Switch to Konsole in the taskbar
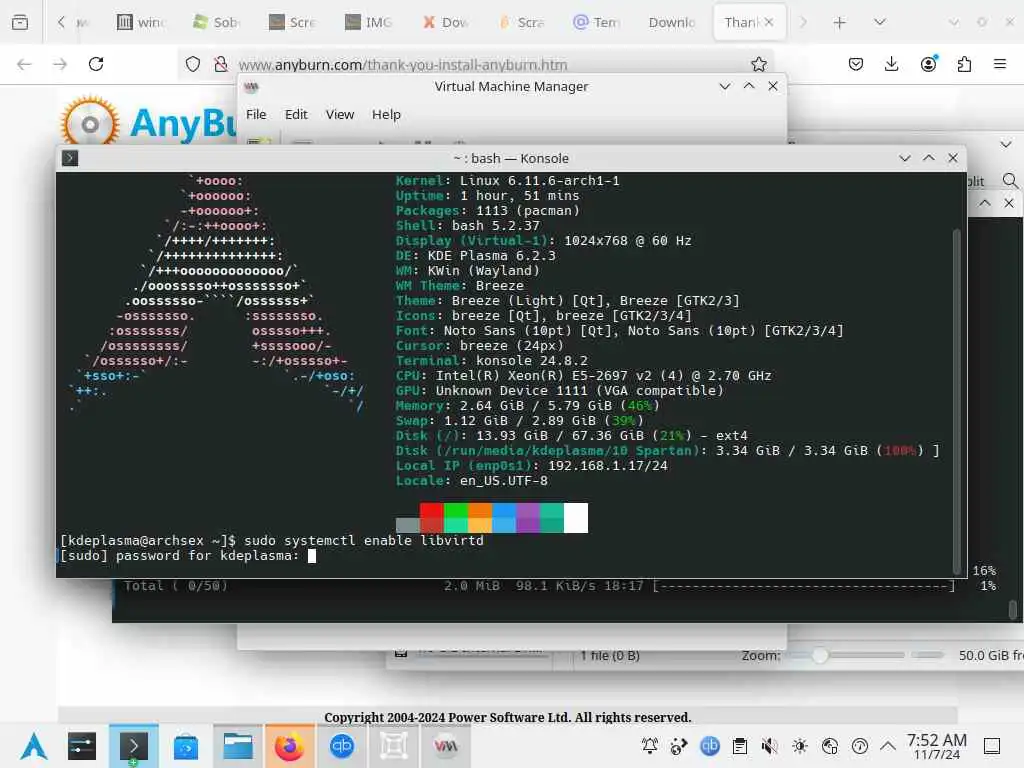Image resolution: width=1024 pixels, height=768 pixels. [x=133, y=746]
